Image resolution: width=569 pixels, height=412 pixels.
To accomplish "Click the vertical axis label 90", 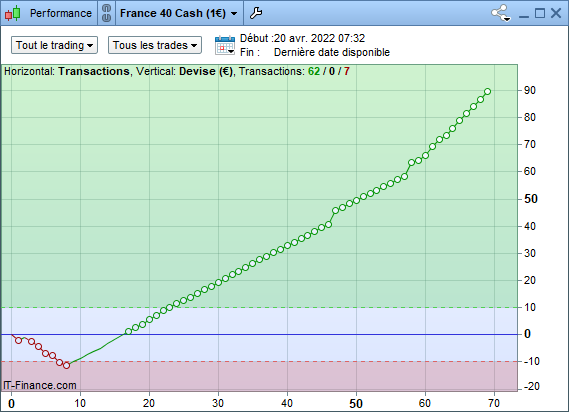I will (x=529, y=90).
